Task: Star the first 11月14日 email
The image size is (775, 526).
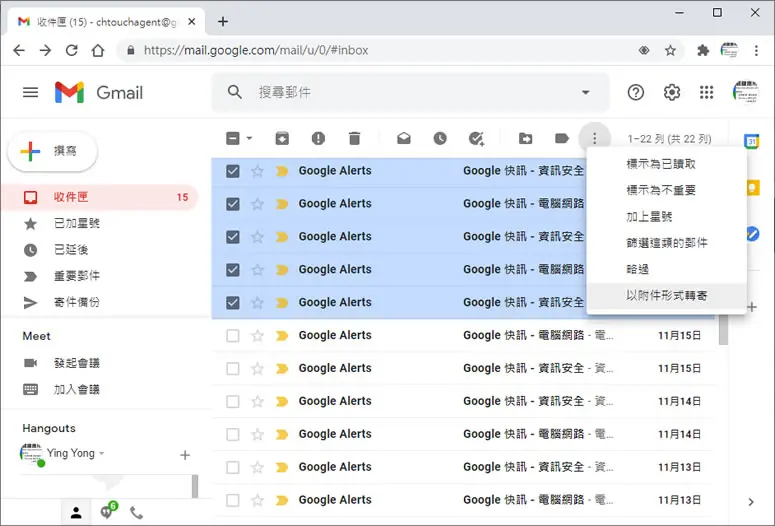Action: (258, 401)
